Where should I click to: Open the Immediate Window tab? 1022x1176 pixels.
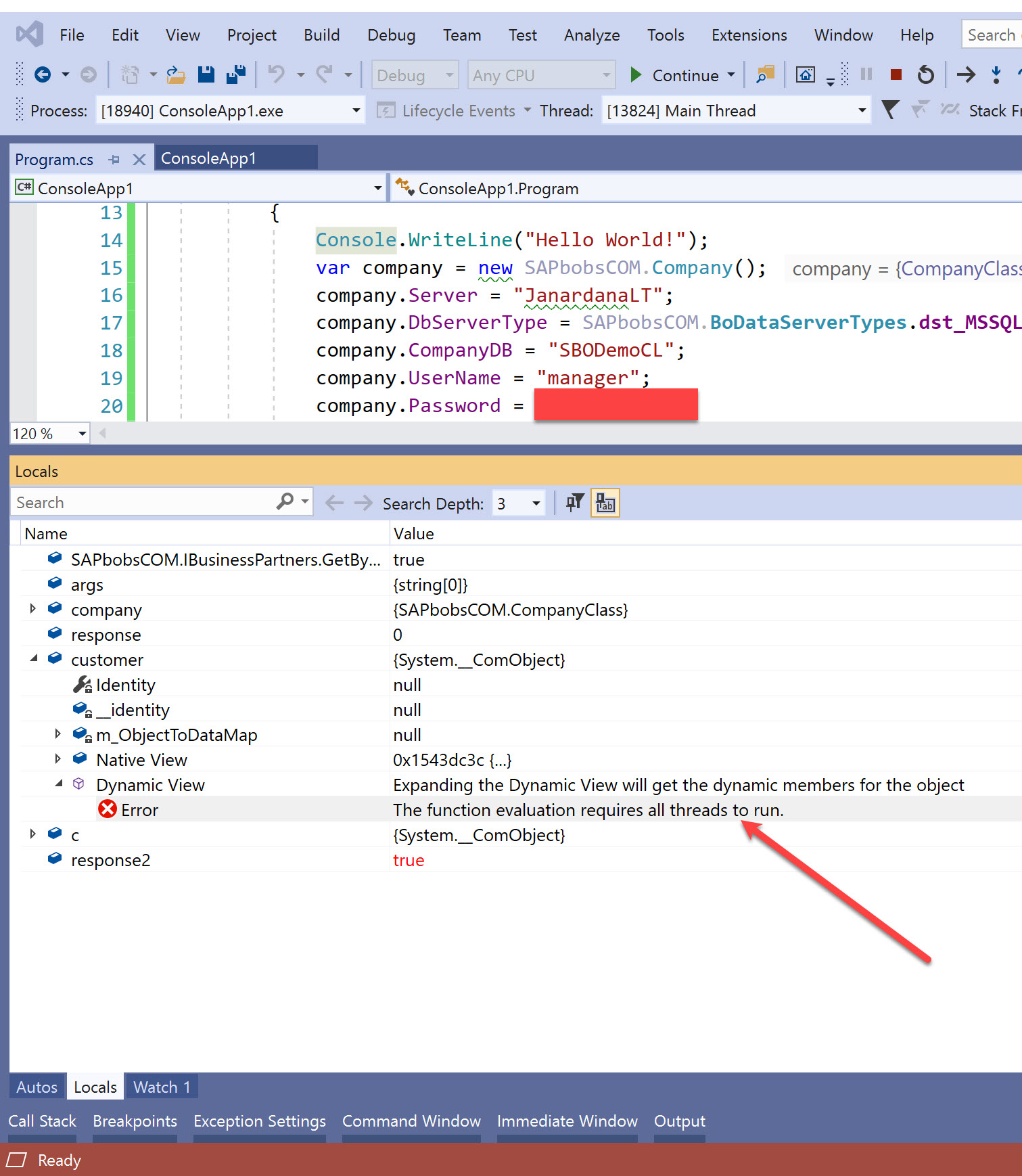567,1121
